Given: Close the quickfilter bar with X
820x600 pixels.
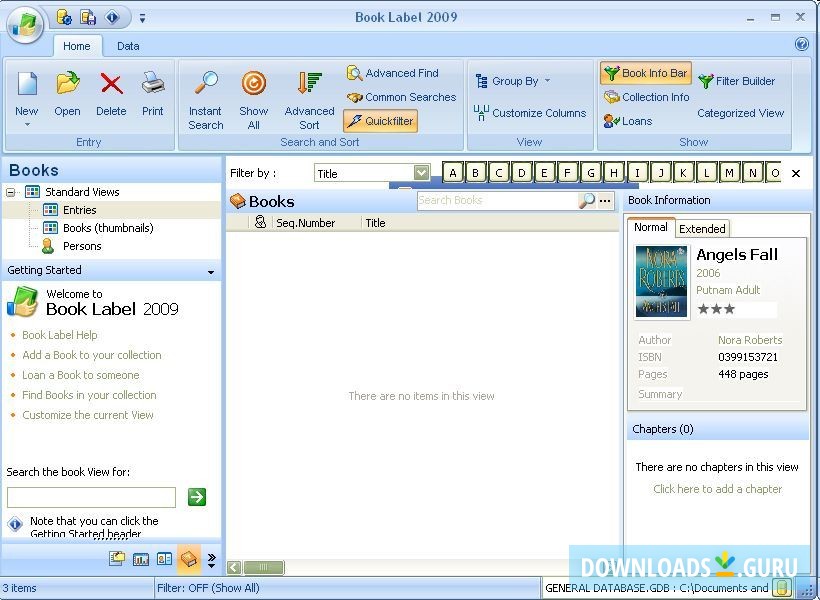Looking at the screenshot, I should (x=796, y=173).
